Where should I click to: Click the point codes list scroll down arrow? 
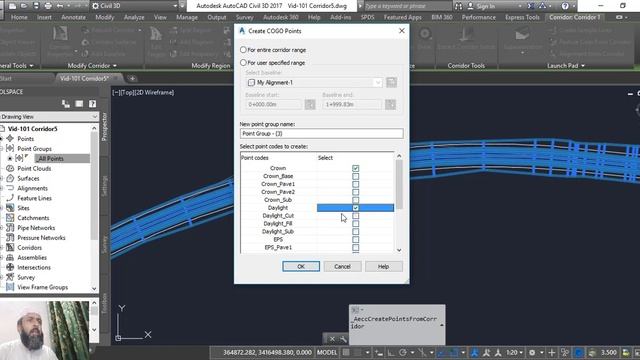pyautogui.click(x=399, y=250)
